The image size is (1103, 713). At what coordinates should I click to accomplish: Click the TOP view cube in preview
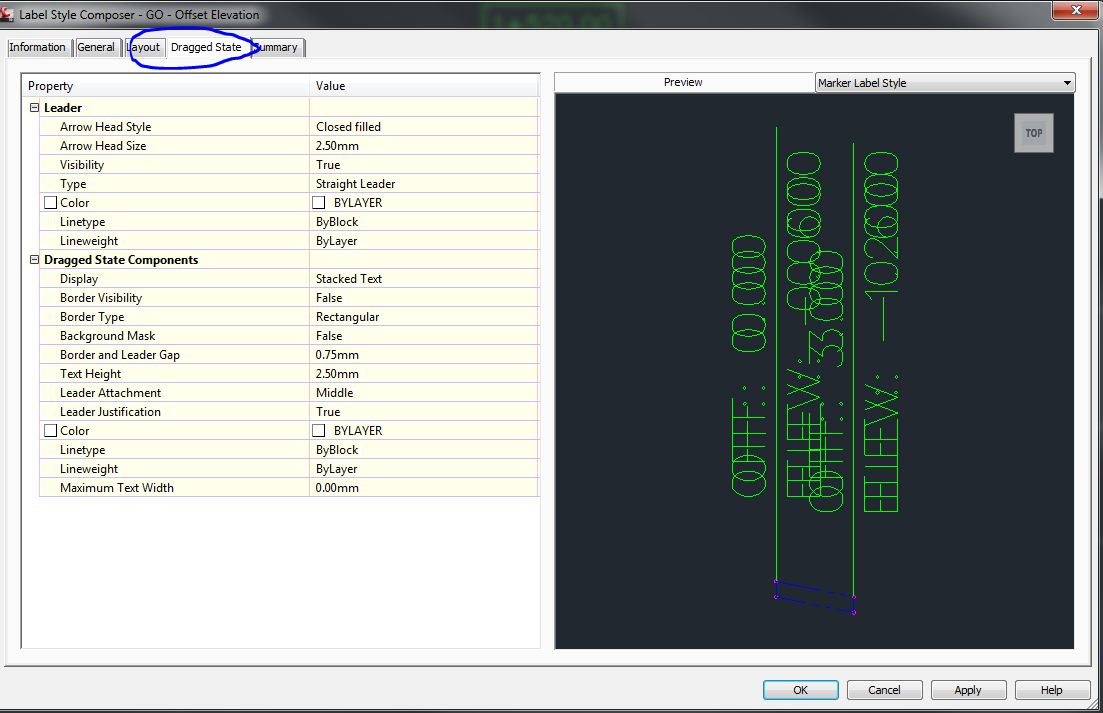pyautogui.click(x=1033, y=132)
